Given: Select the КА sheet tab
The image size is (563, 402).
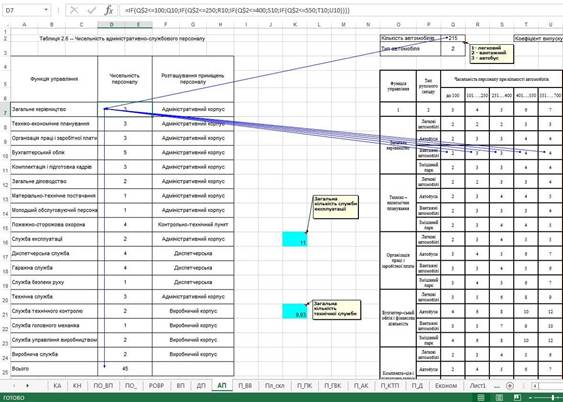Looking at the screenshot, I should tap(57, 385).
